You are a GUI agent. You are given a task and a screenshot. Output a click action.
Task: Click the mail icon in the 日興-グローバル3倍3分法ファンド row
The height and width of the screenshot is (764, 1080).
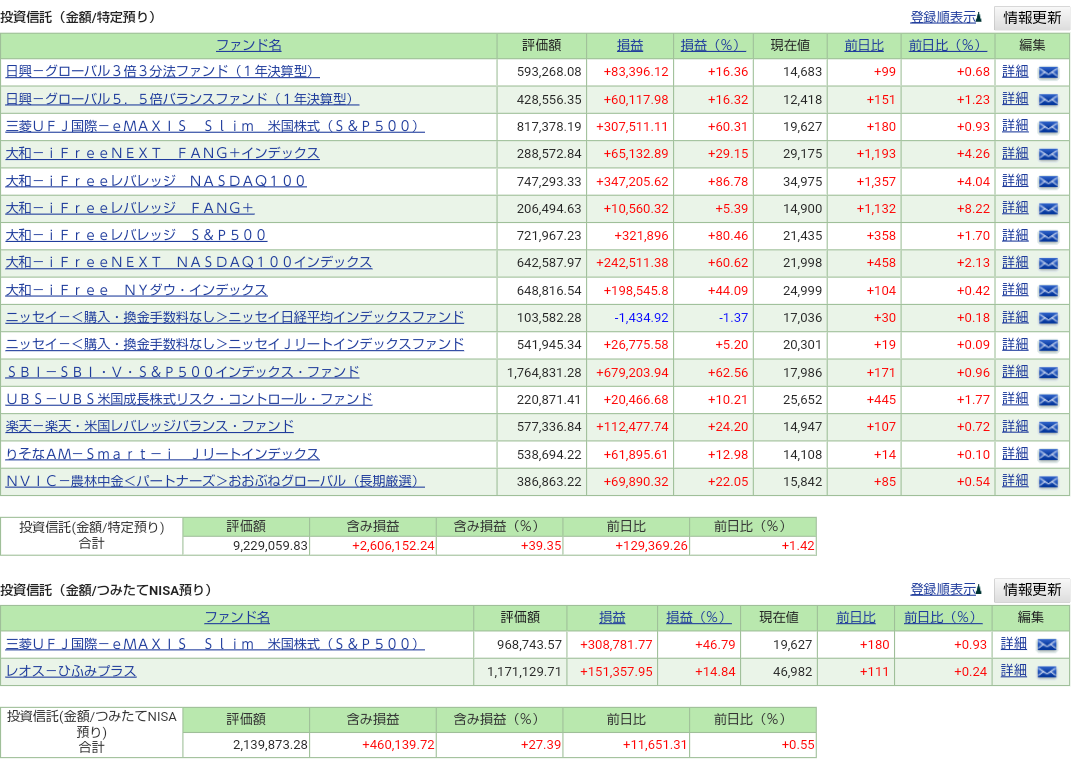[x=1048, y=72]
